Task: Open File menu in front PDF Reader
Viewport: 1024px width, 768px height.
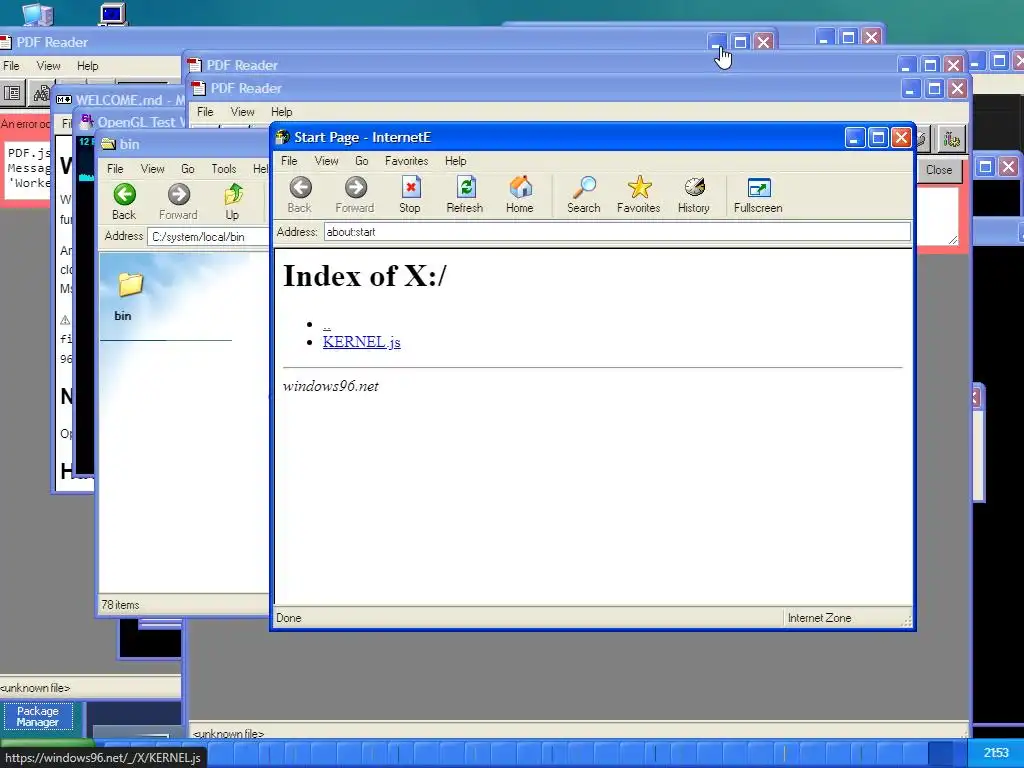Action: pos(206,112)
